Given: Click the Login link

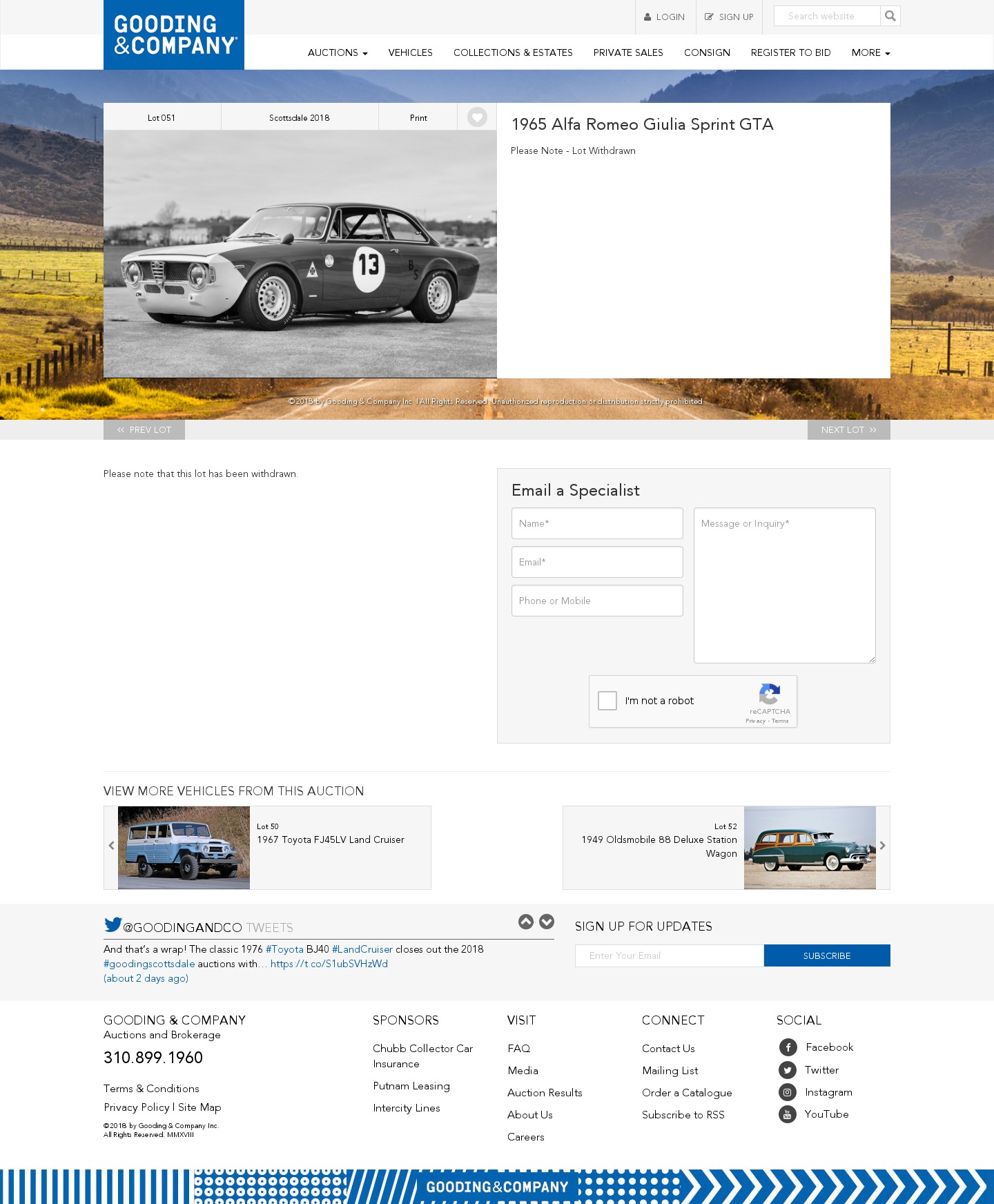Looking at the screenshot, I should (665, 17).
